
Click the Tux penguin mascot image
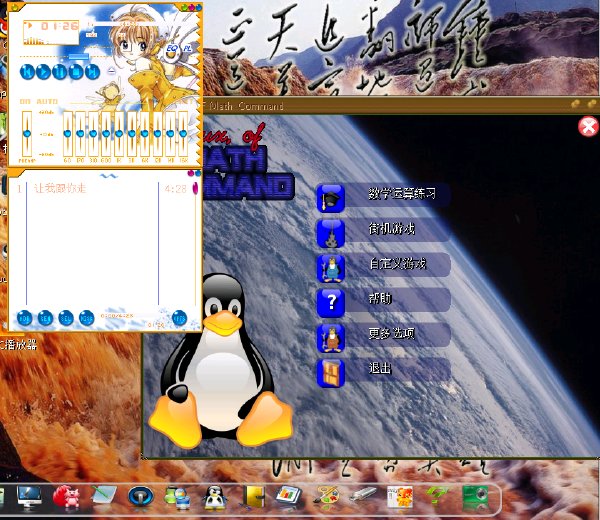[x=221, y=361]
